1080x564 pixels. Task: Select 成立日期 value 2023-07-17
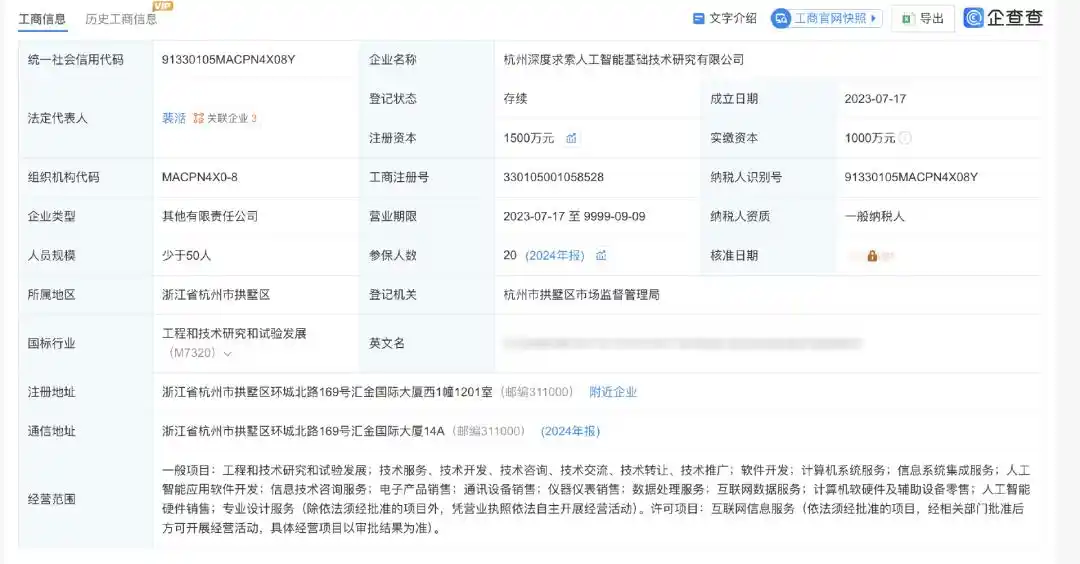[x=875, y=99]
